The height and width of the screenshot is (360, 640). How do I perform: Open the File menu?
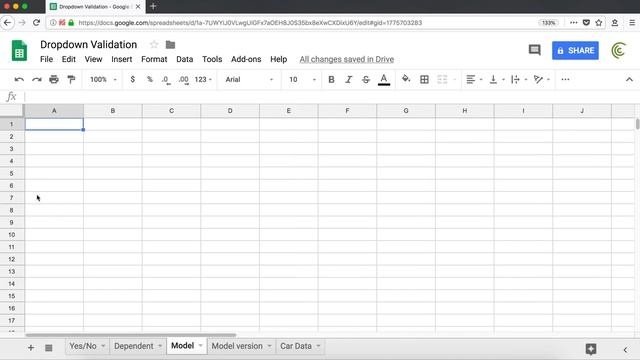tap(47, 59)
